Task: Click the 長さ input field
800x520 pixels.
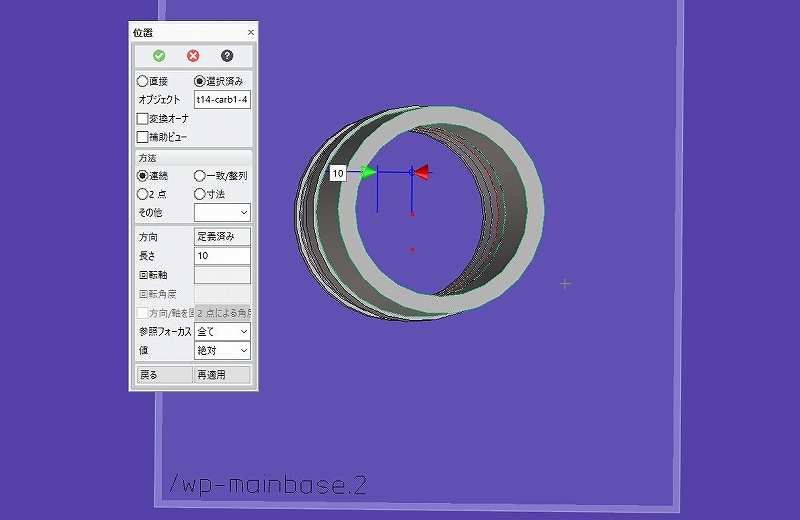Action: tap(222, 256)
